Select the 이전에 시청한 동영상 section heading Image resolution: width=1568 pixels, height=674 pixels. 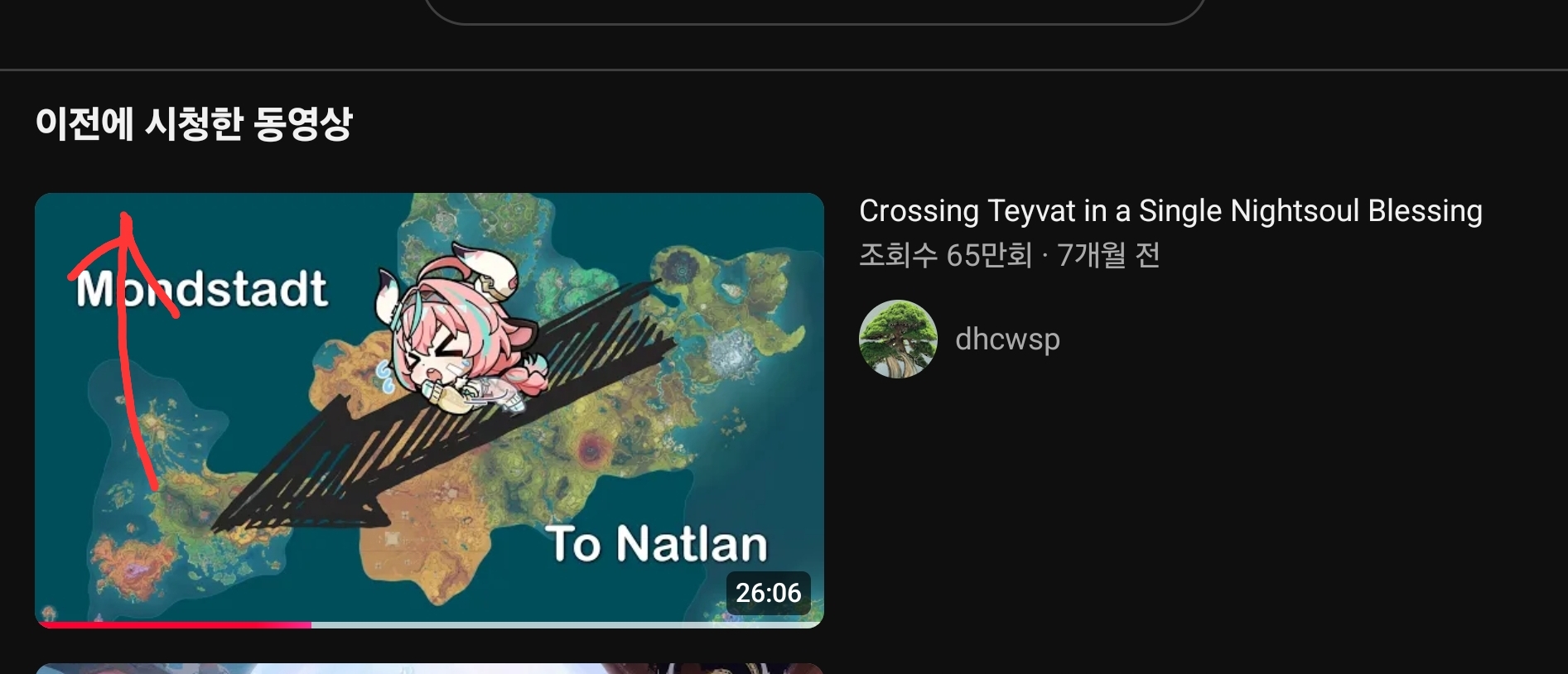point(194,124)
